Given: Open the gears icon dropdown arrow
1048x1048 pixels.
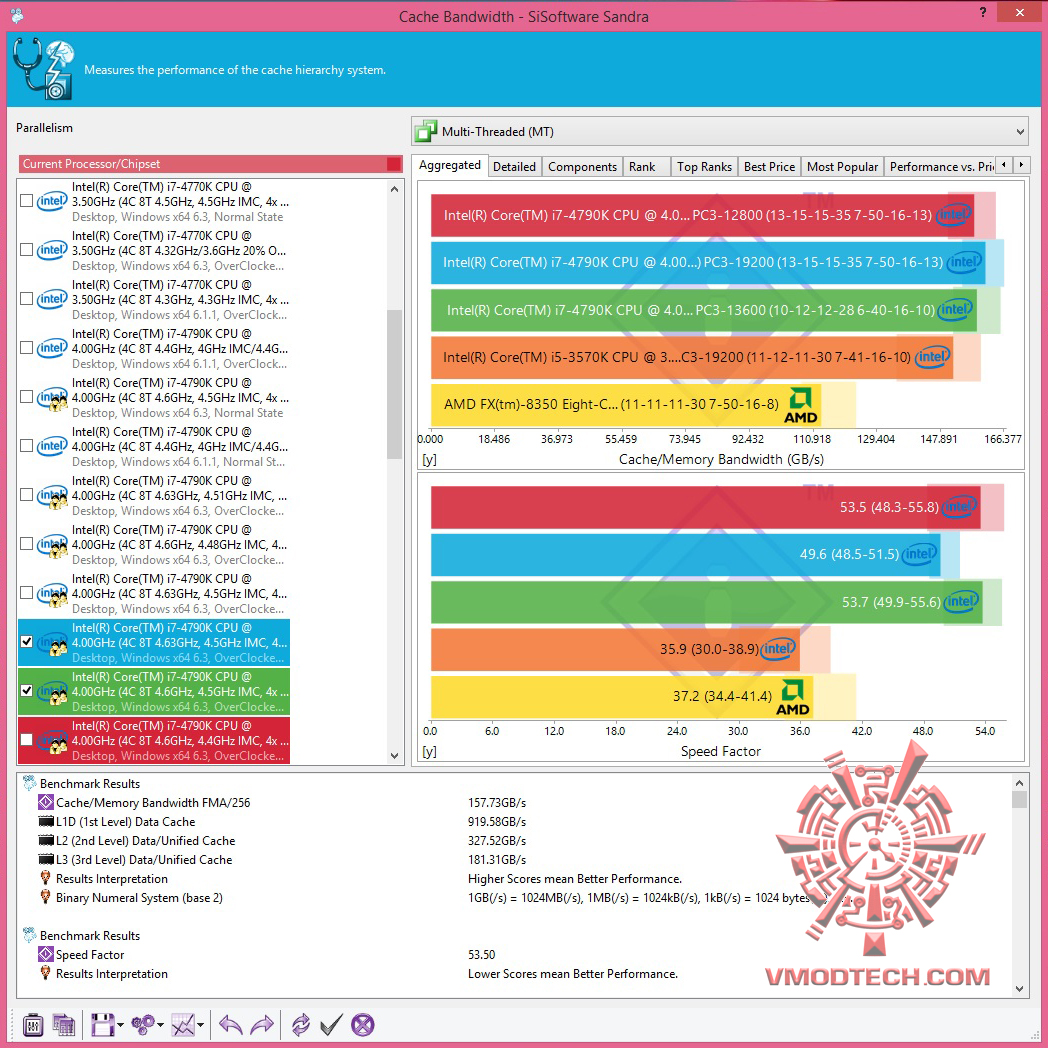Looking at the screenshot, I should click(x=160, y=1025).
